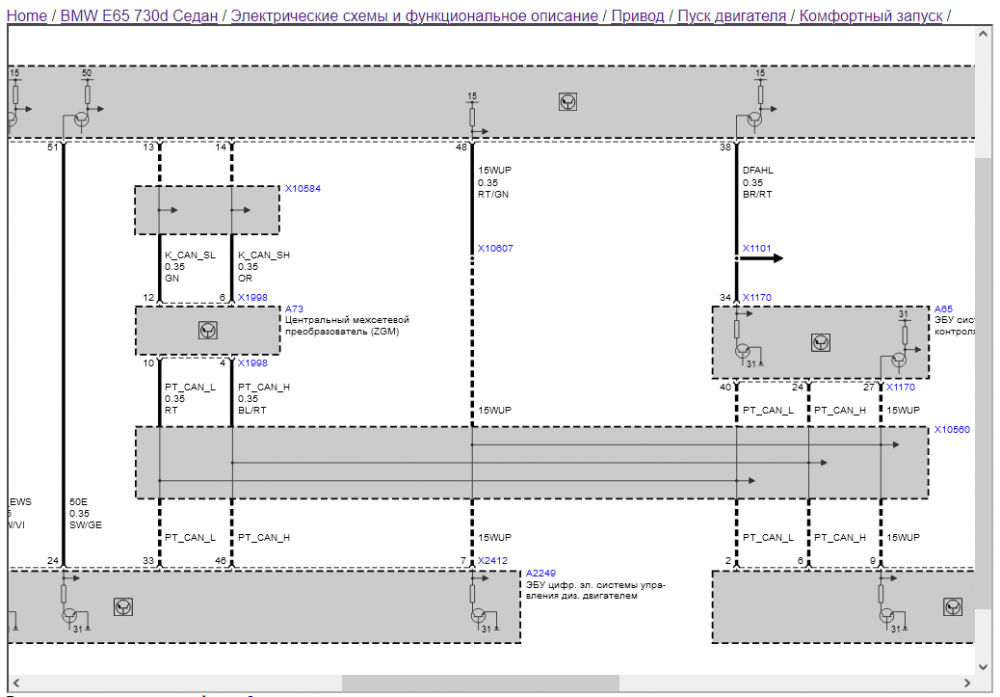
Task: Click the horizontal scrollbar thumb
Action: pos(480,683)
